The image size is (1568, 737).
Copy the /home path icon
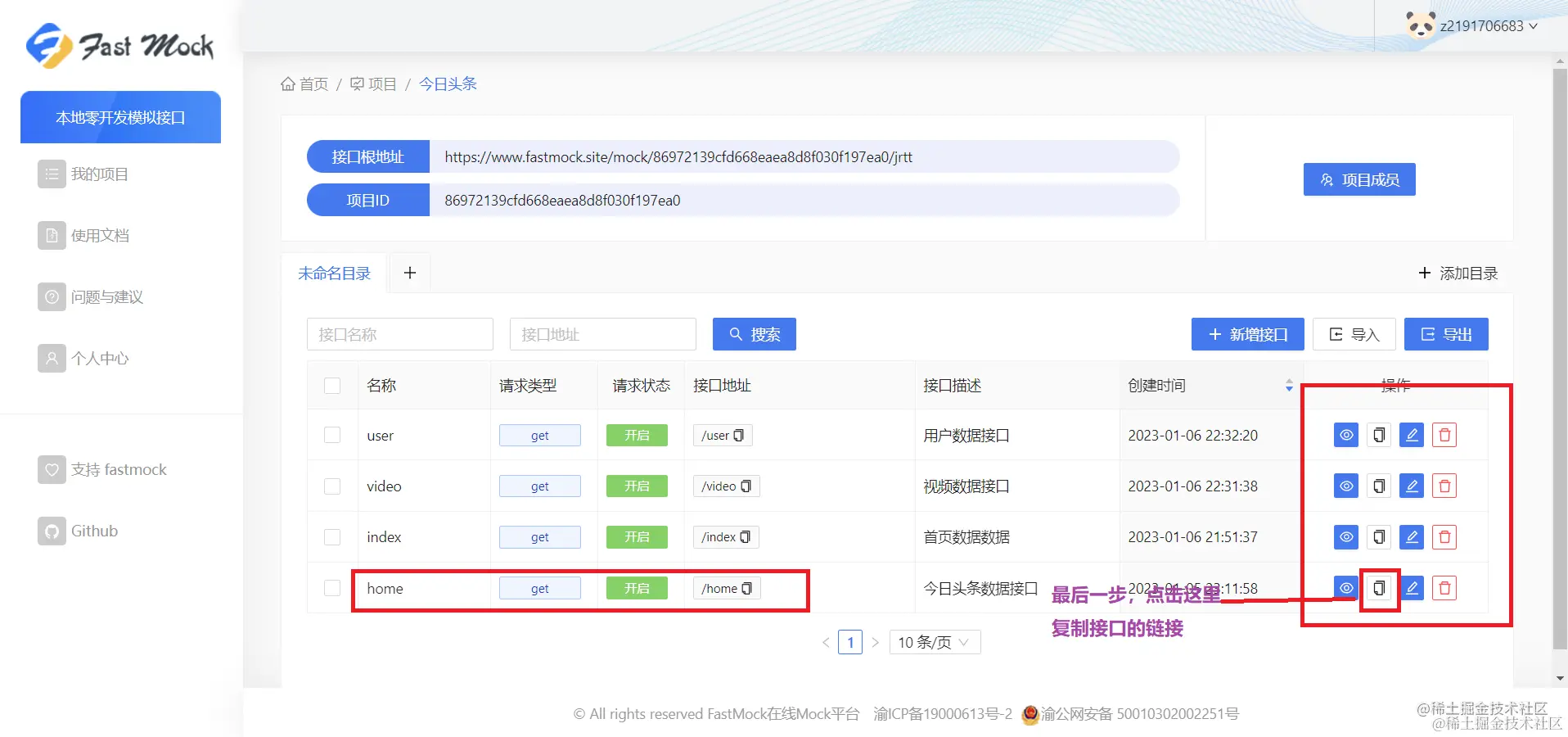pyautogui.click(x=746, y=589)
